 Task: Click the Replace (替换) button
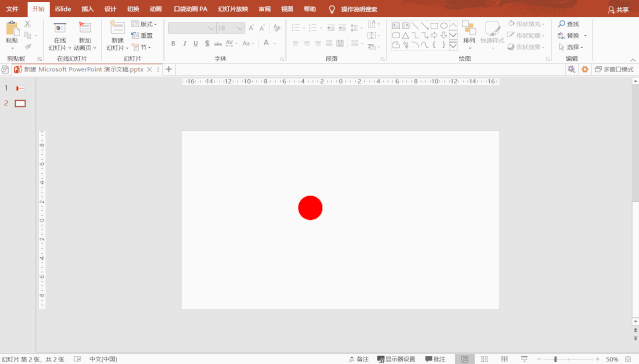coord(572,35)
